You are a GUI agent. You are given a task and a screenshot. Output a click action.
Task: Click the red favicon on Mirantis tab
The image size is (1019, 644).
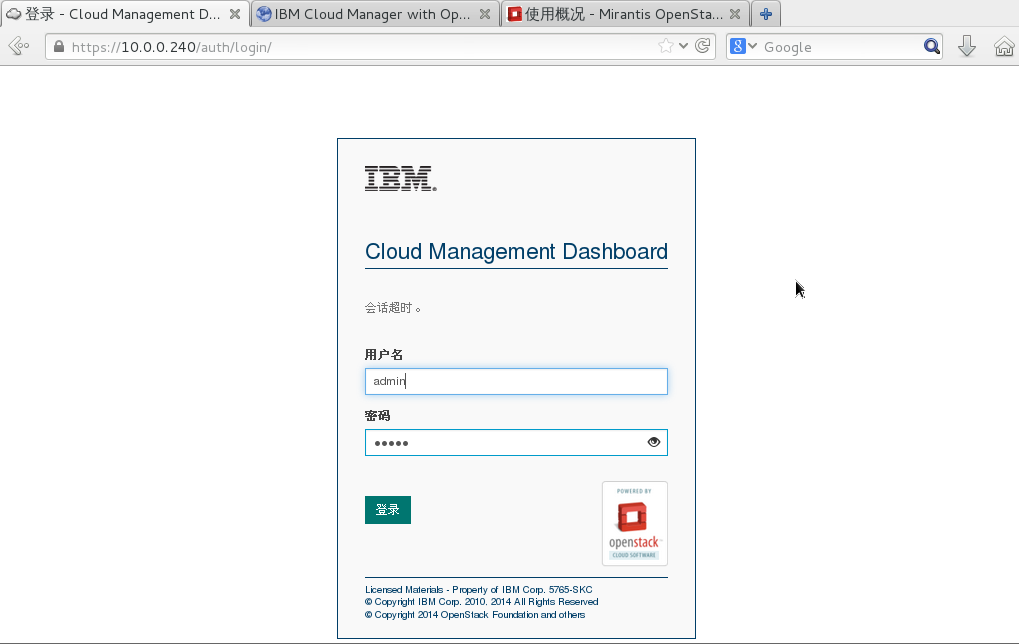pyautogui.click(x=515, y=14)
